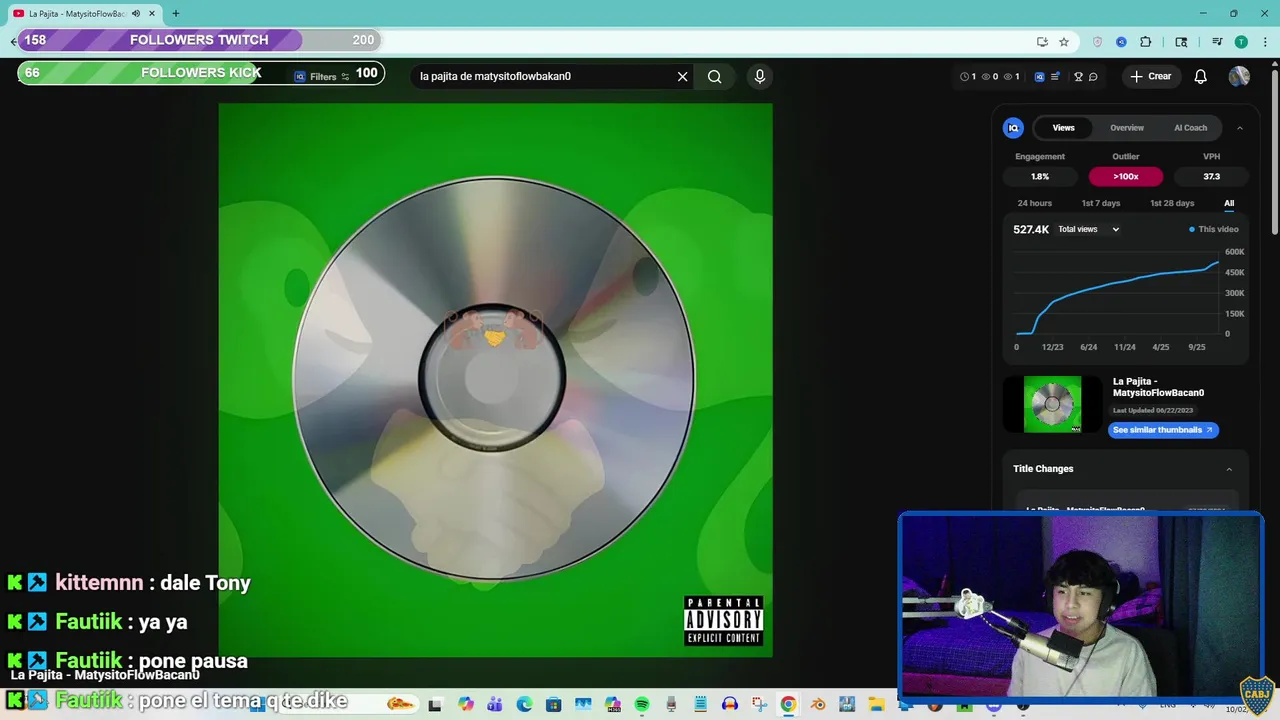Open Microsoft Edge from the taskbar

(x=524, y=705)
